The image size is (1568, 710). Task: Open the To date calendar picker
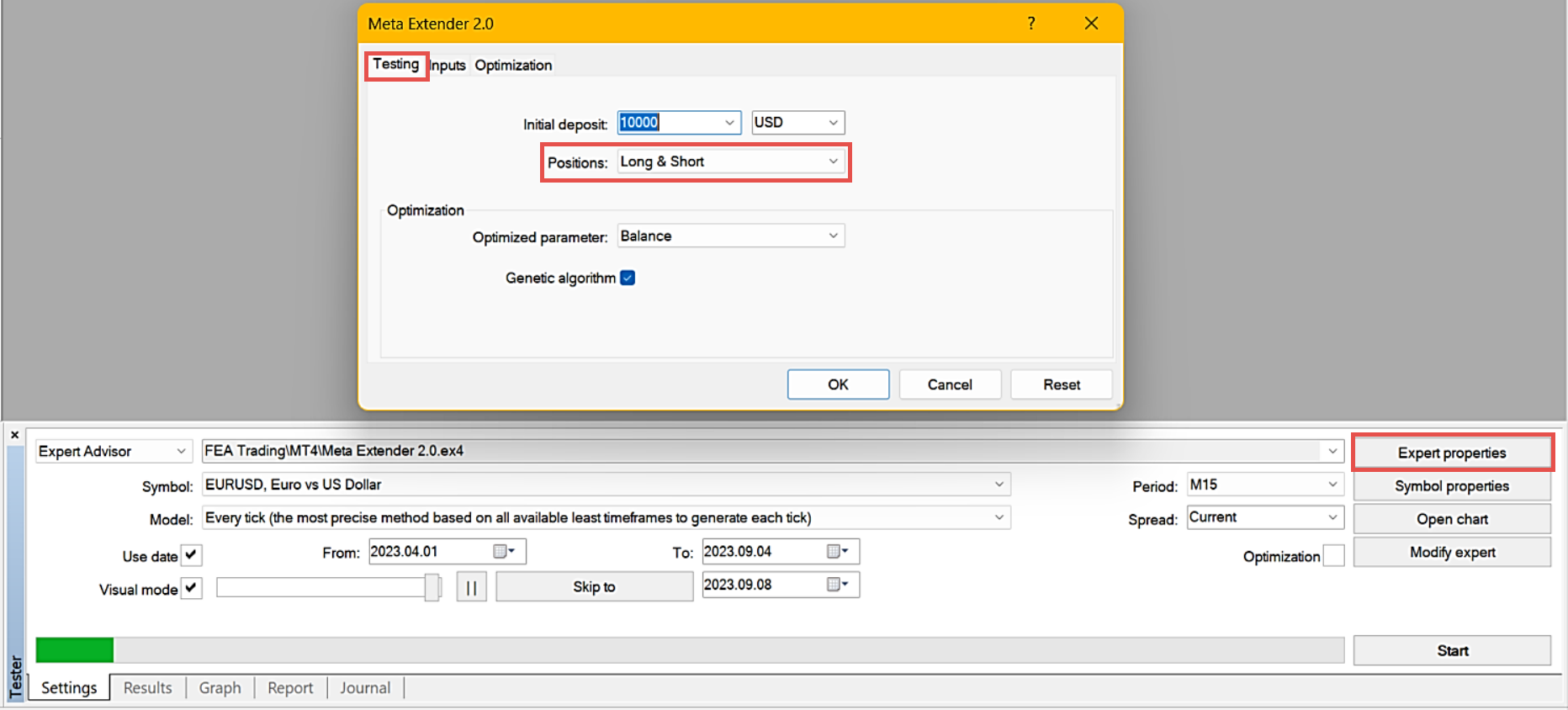pos(838,551)
